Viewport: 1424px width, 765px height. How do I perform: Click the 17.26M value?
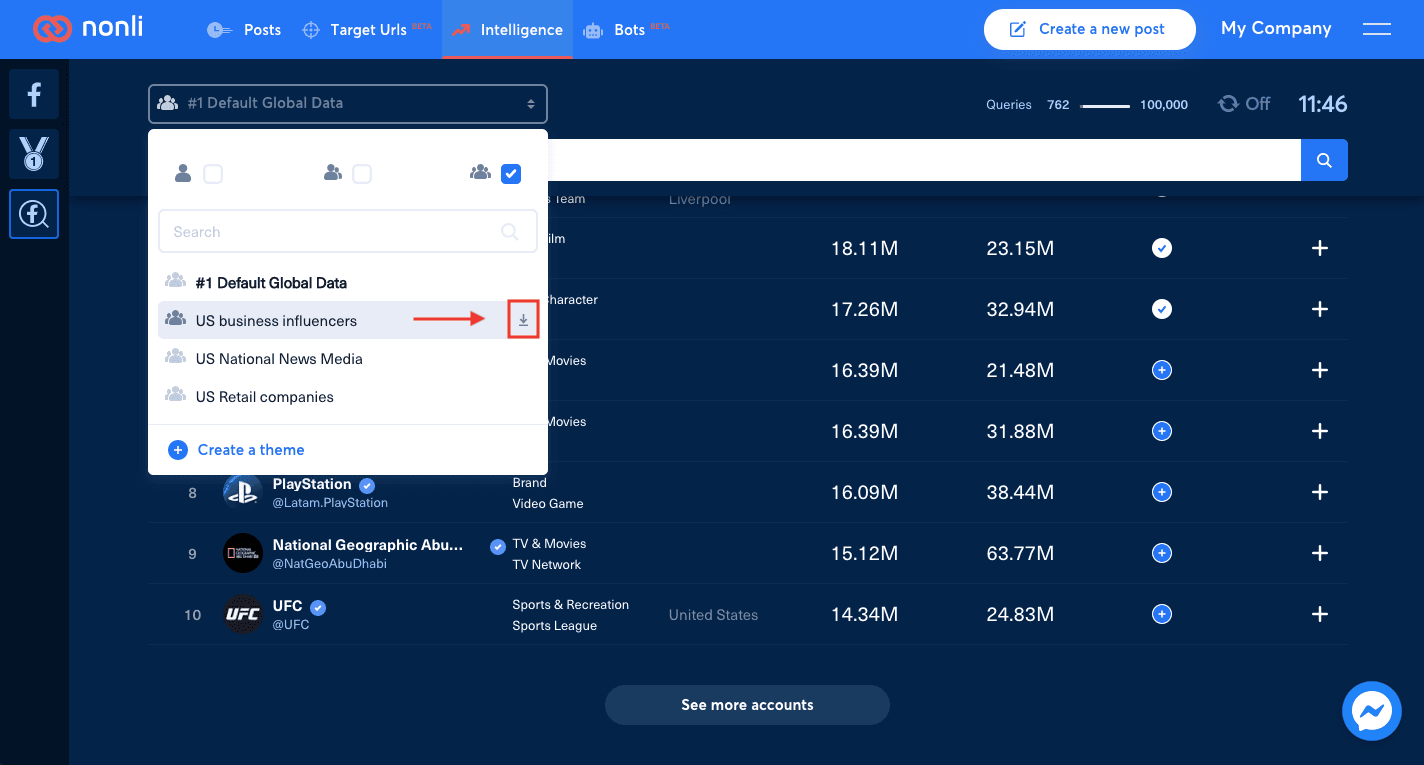[x=865, y=309]
